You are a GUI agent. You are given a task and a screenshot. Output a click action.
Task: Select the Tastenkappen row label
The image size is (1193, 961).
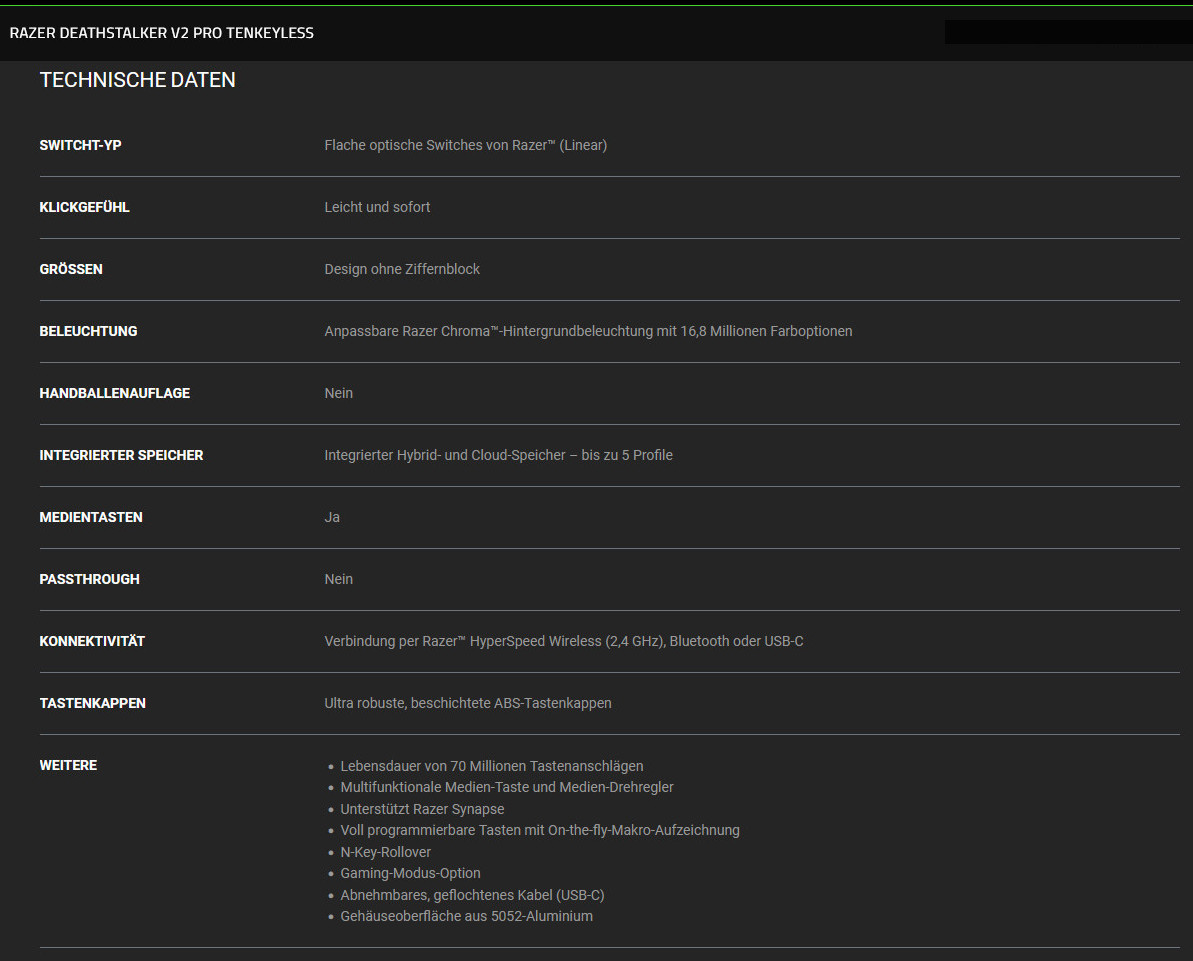coord(92,703)
